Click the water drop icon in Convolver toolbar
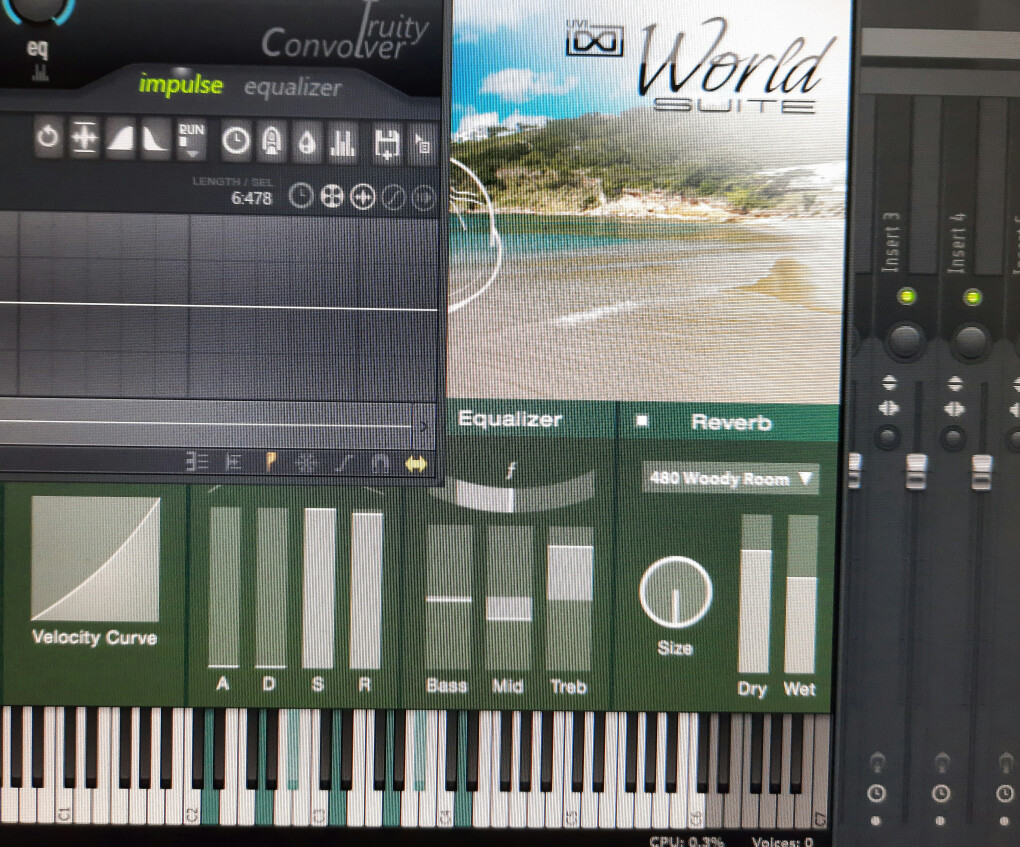Screen dimensions: 1020x847 point(306,142)
